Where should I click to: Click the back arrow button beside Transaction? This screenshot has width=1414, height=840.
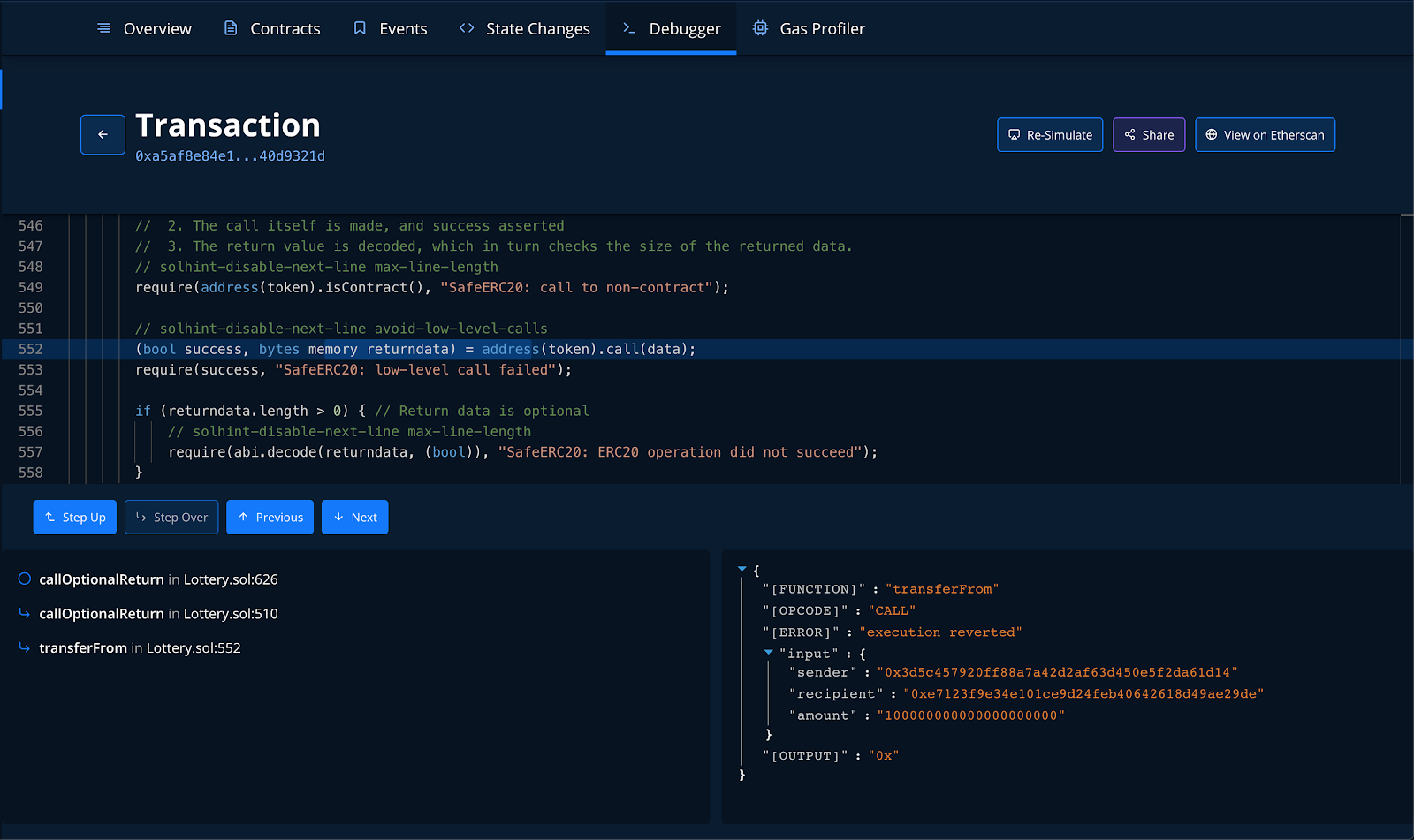point(103,135)
